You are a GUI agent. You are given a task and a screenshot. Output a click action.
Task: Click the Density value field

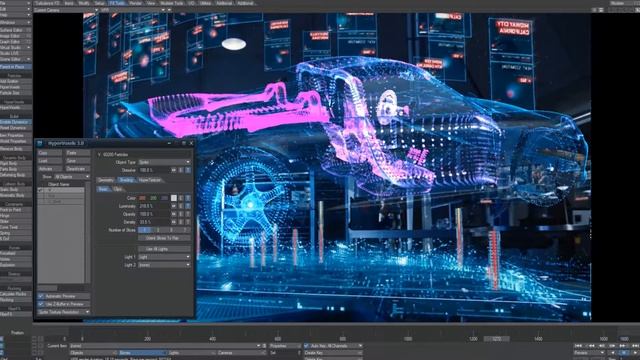click(x=154, y=222)
